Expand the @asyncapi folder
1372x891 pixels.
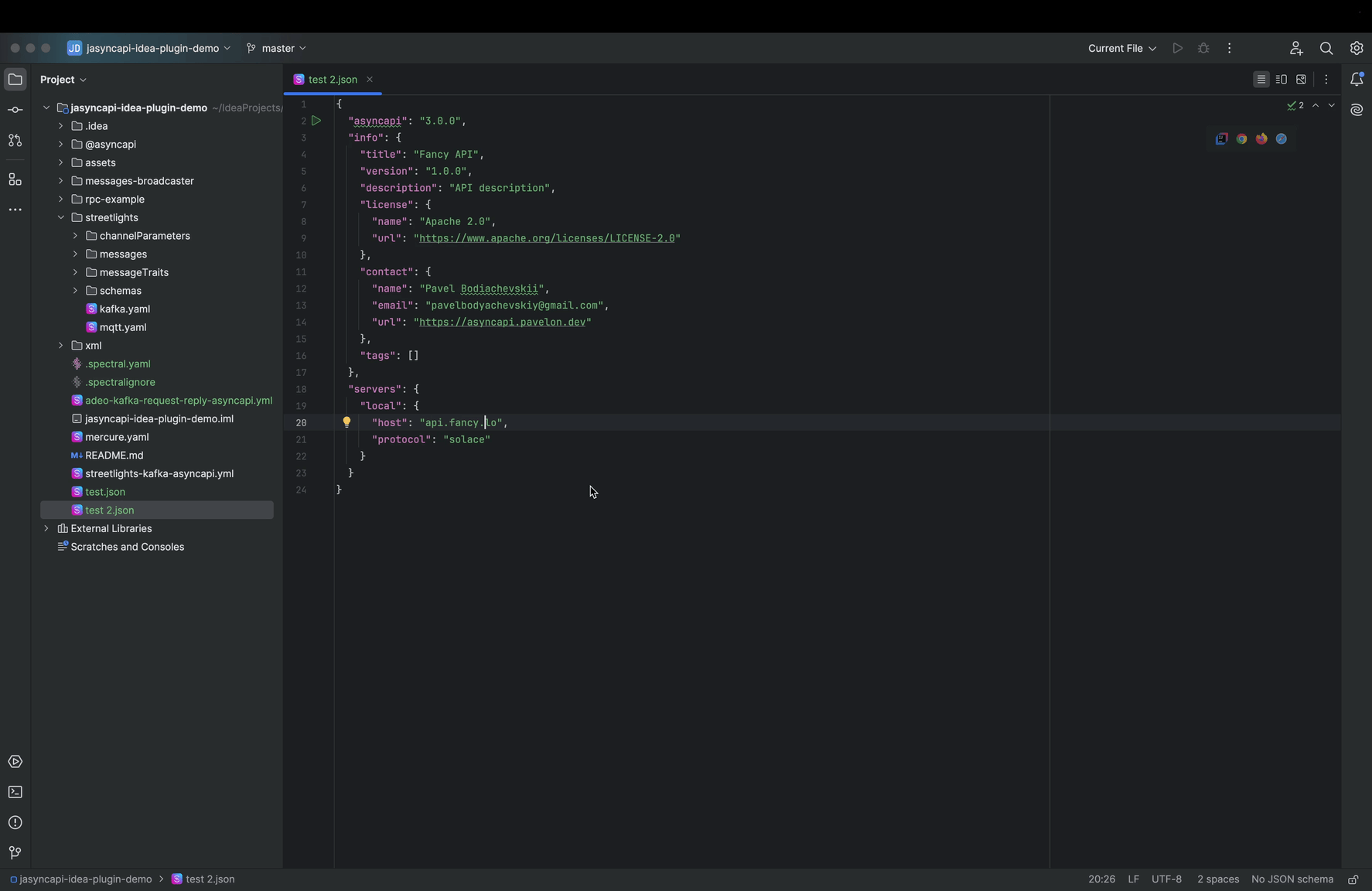[x=60, y=144]
